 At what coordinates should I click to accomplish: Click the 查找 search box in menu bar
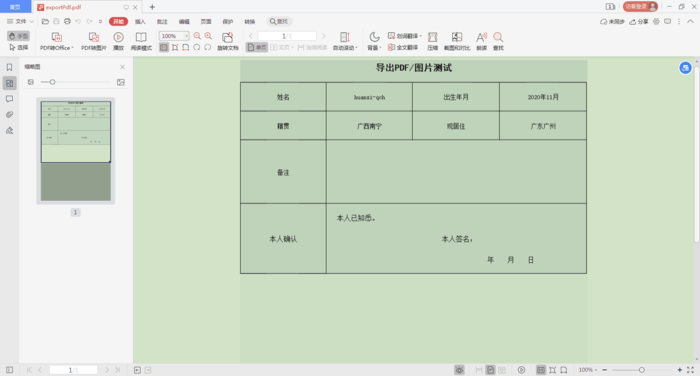[279, 21]
